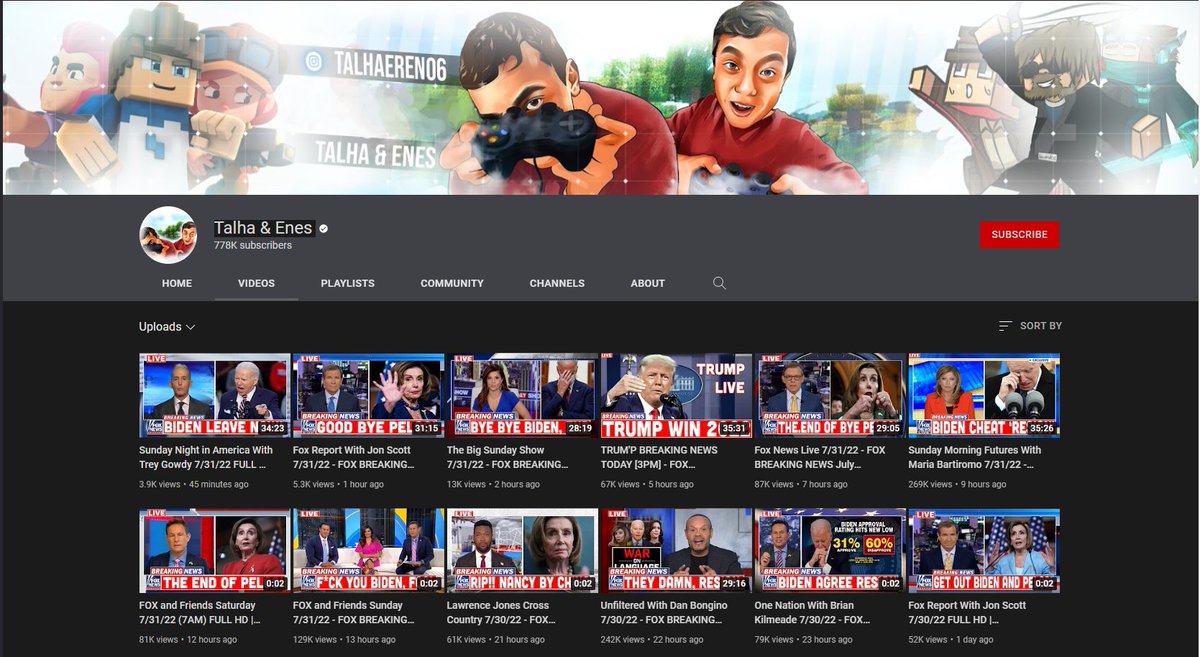Click the channel avatar picture

pos(168,235)
